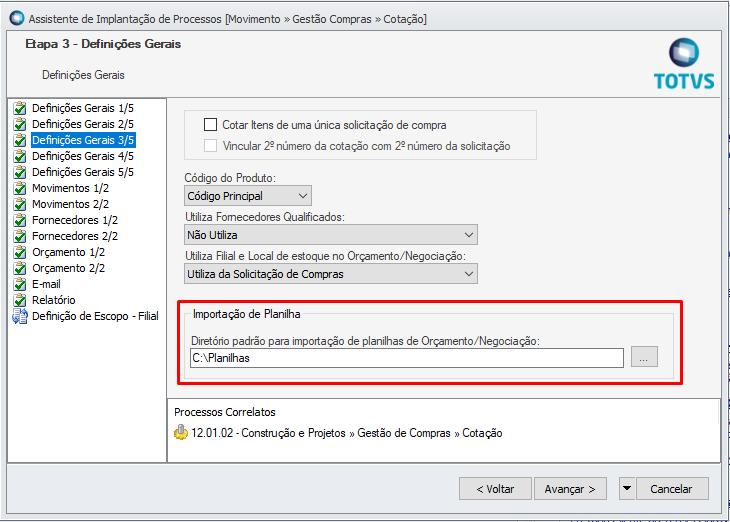Click the checklist icon beside Definições Gerais 2/5
The height and width of the screenshot is (522, 730).
[x=20, y=124]
